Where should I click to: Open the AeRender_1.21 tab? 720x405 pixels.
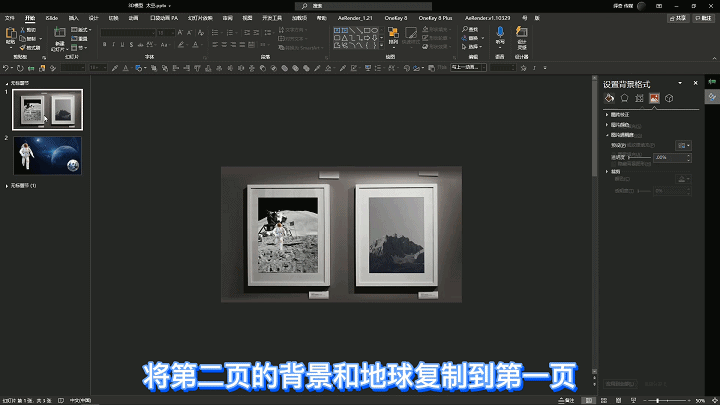(355, 18)
